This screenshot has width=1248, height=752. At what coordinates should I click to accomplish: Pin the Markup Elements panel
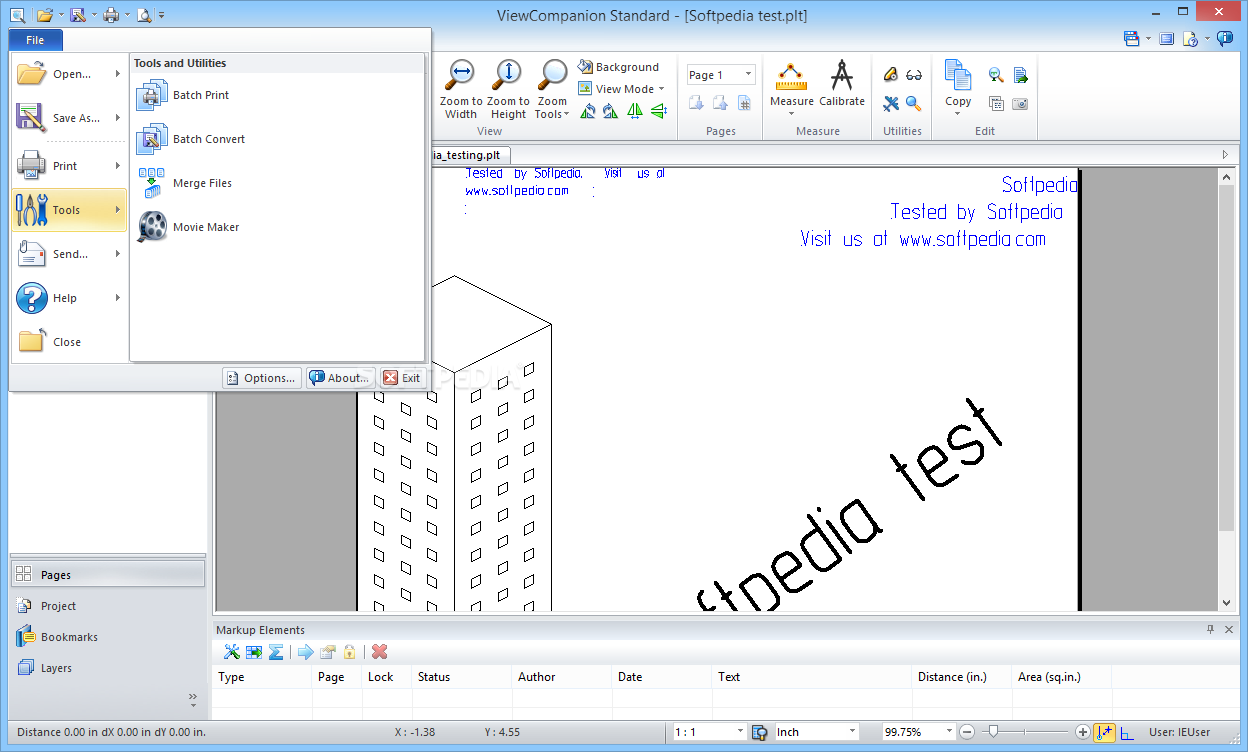1211,630
